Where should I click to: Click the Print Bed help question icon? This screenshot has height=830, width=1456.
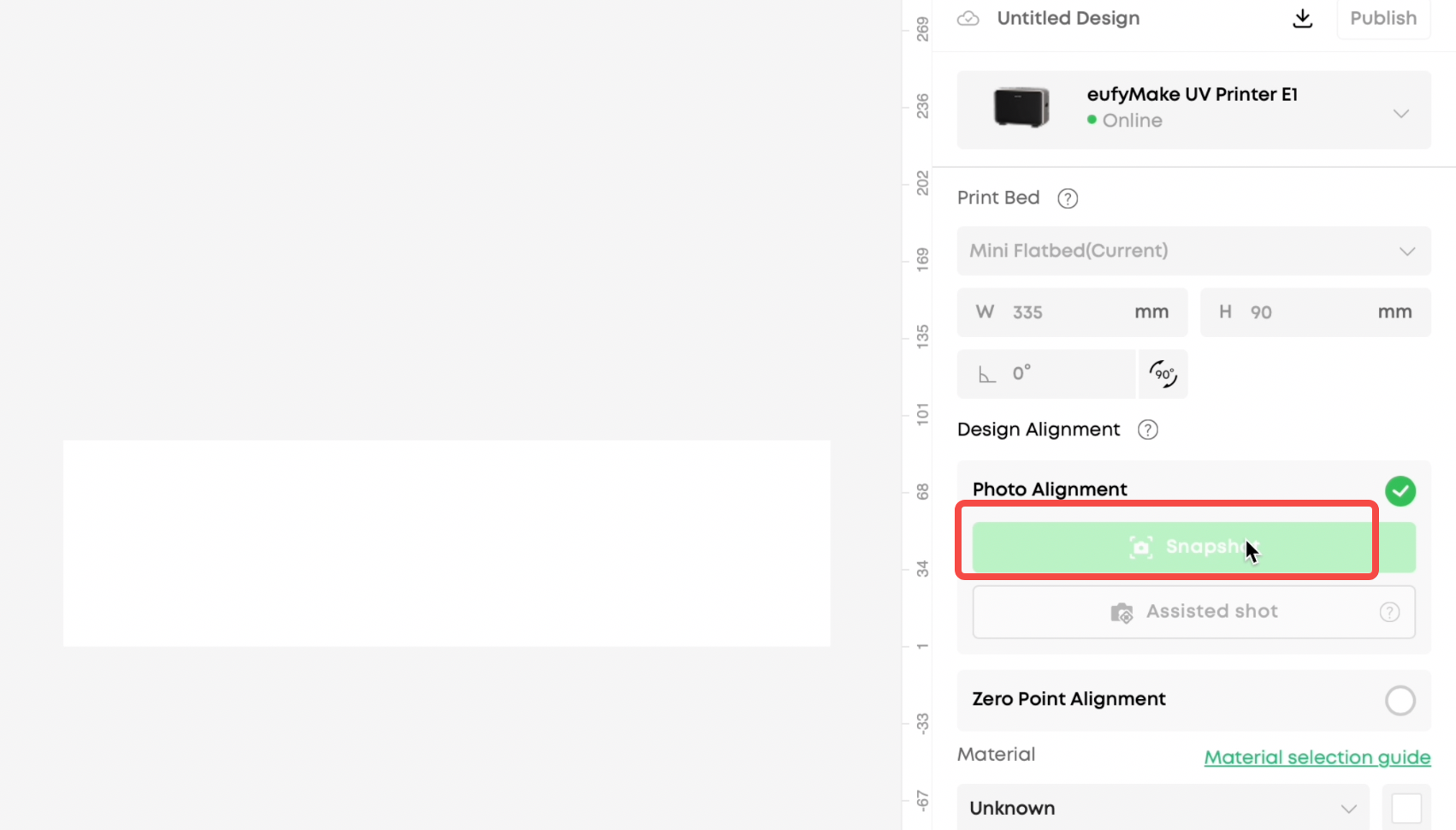pos(1067,199)
